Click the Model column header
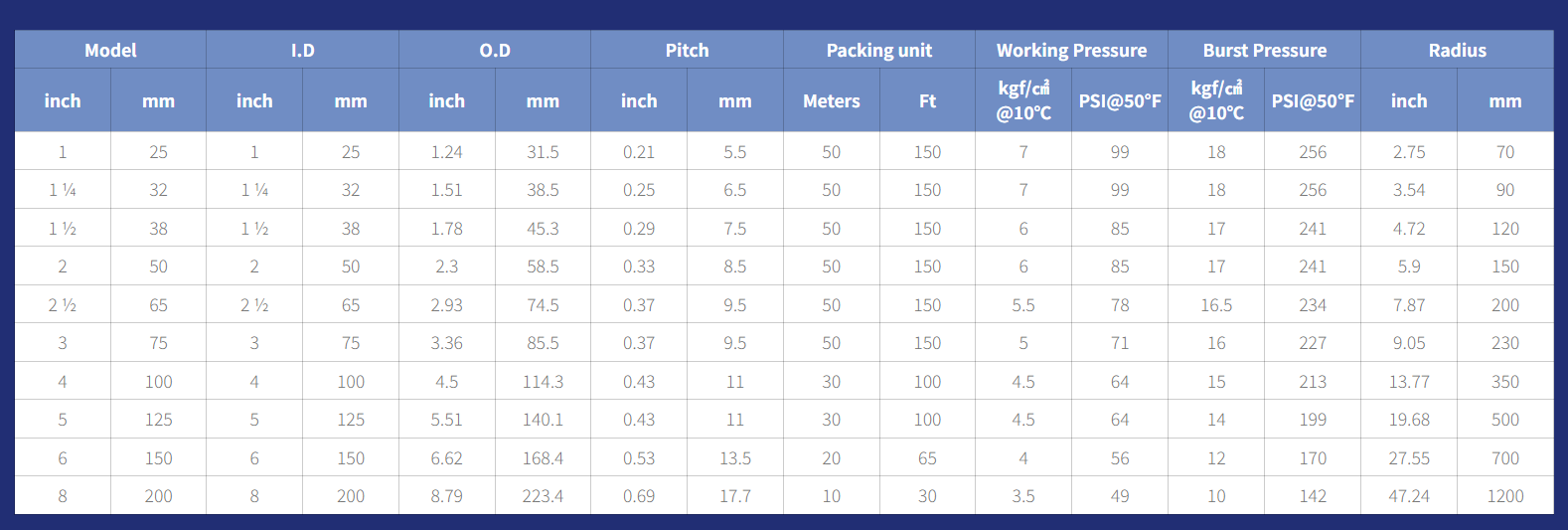1568x530 pixels. (110, 50)
